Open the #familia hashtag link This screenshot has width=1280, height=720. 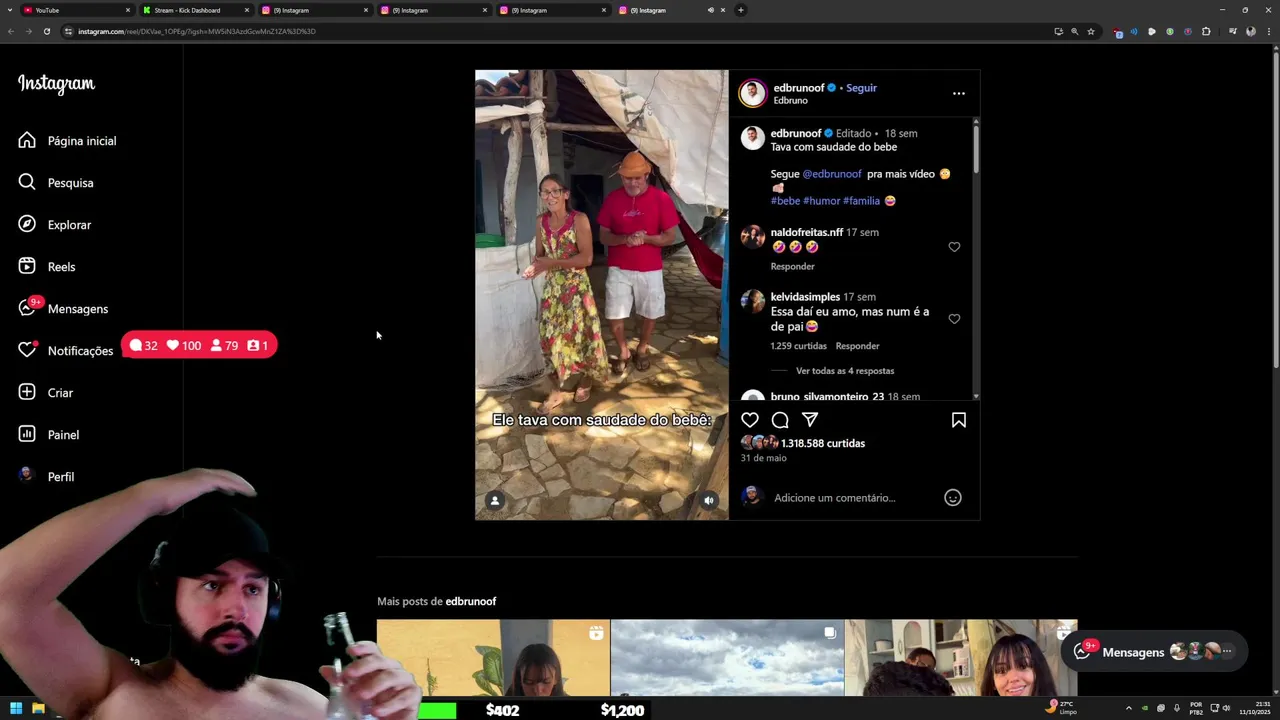pos(861,201)
